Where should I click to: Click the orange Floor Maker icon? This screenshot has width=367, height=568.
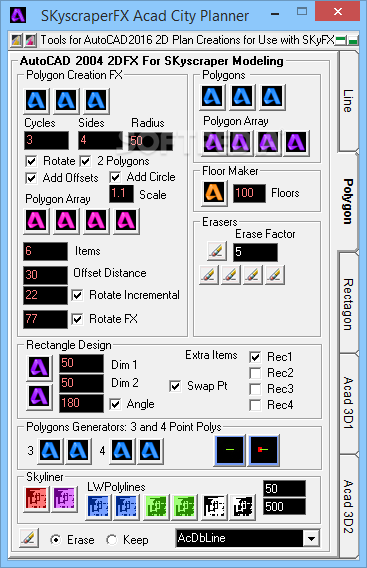point(214,193)
